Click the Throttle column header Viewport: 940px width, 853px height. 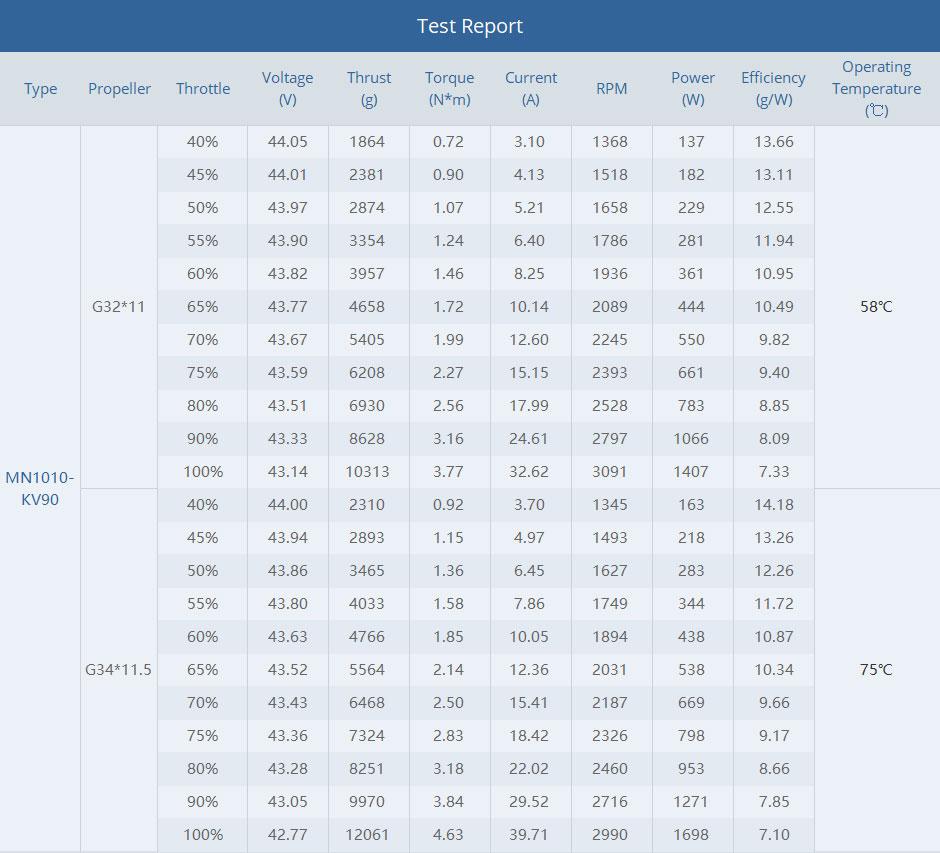click(203, 89)
